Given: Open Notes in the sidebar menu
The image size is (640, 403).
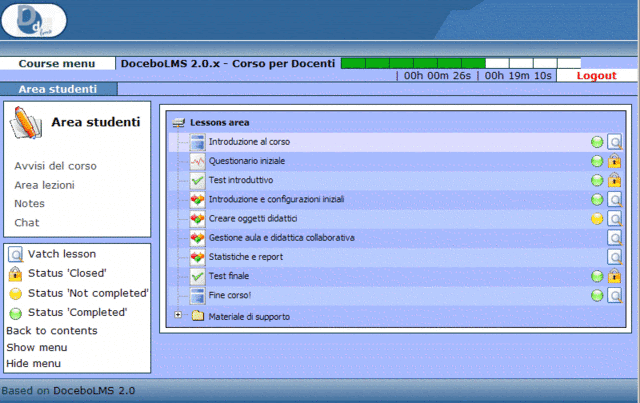Looking at the screenshot, I should coord(29,203).
